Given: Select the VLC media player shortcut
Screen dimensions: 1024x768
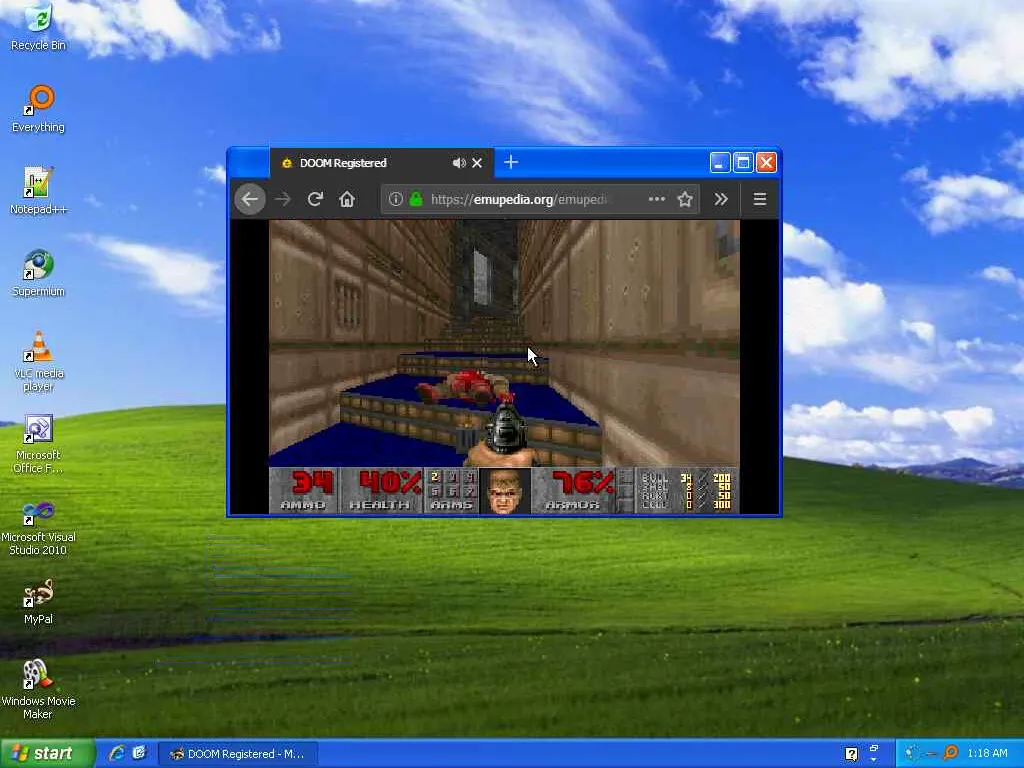Looking at the screenshot, I should pos(38,361).
